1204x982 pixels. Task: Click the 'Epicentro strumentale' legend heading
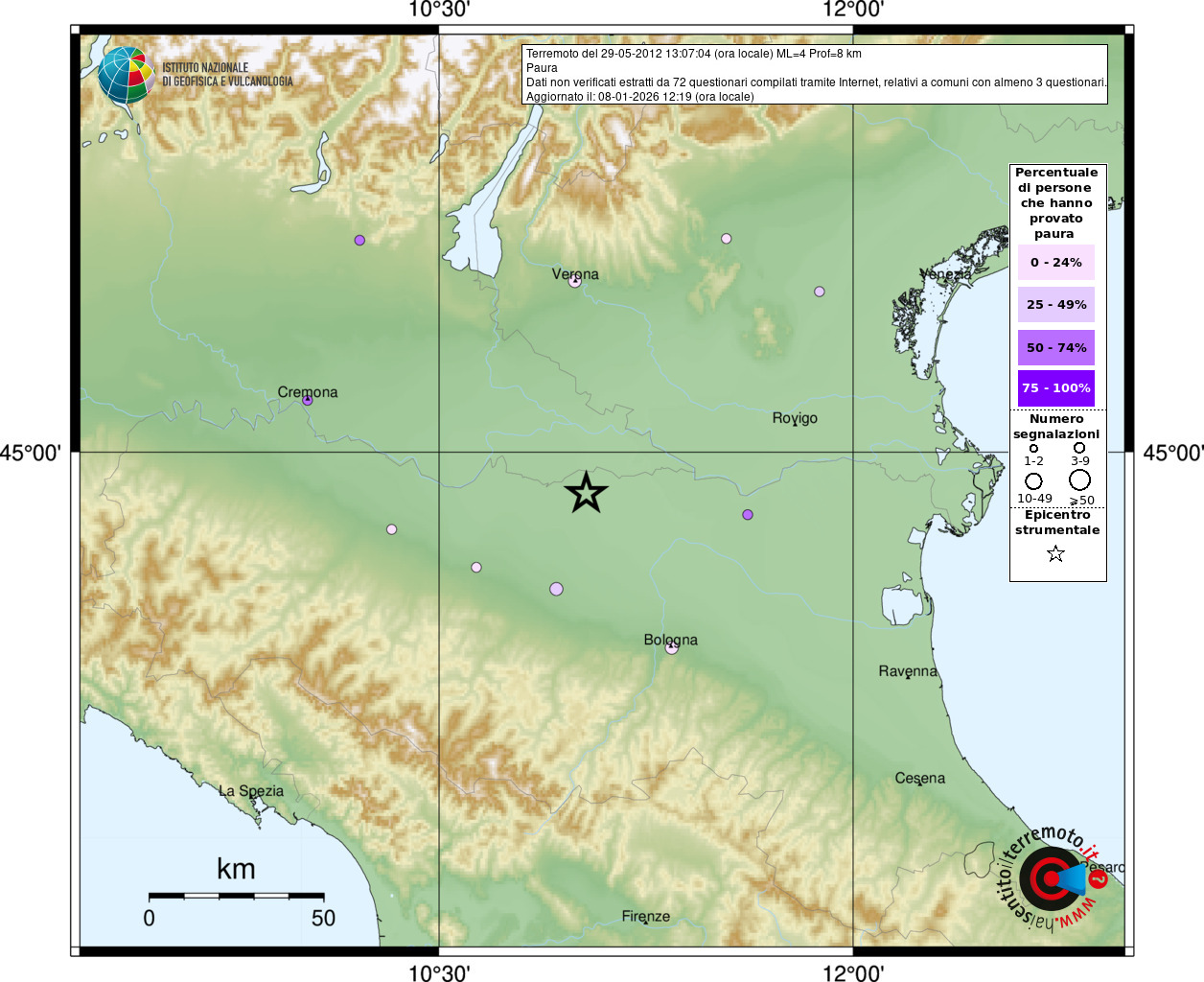(1057, 523)
